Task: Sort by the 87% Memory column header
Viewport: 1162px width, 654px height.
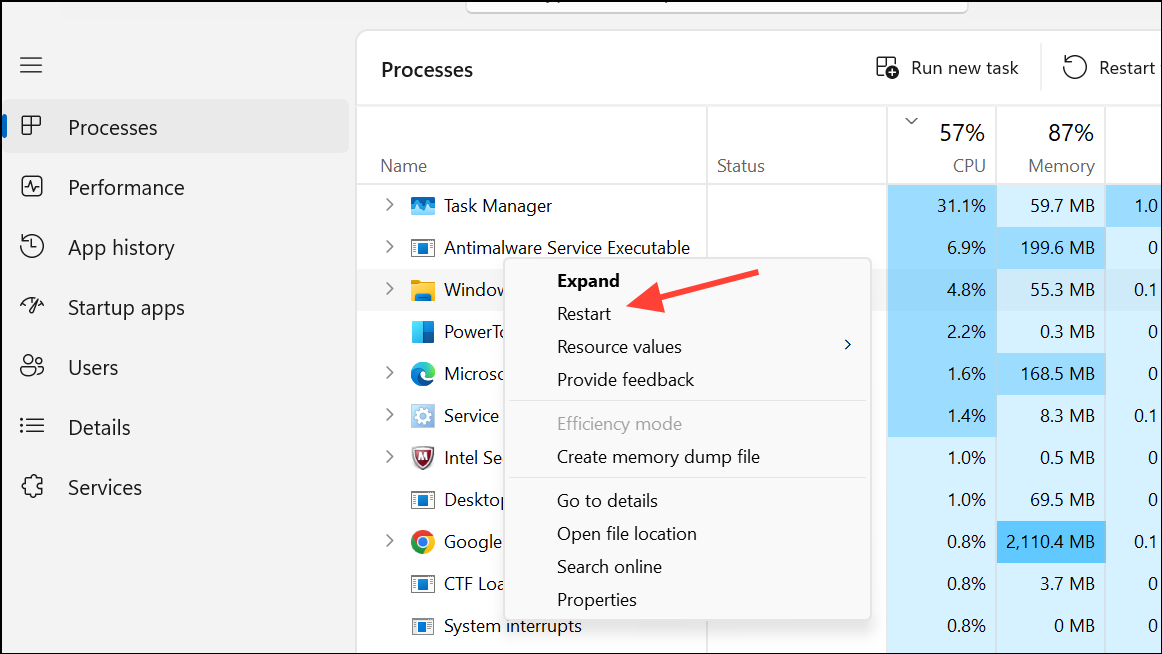Action: (1051, 145)
